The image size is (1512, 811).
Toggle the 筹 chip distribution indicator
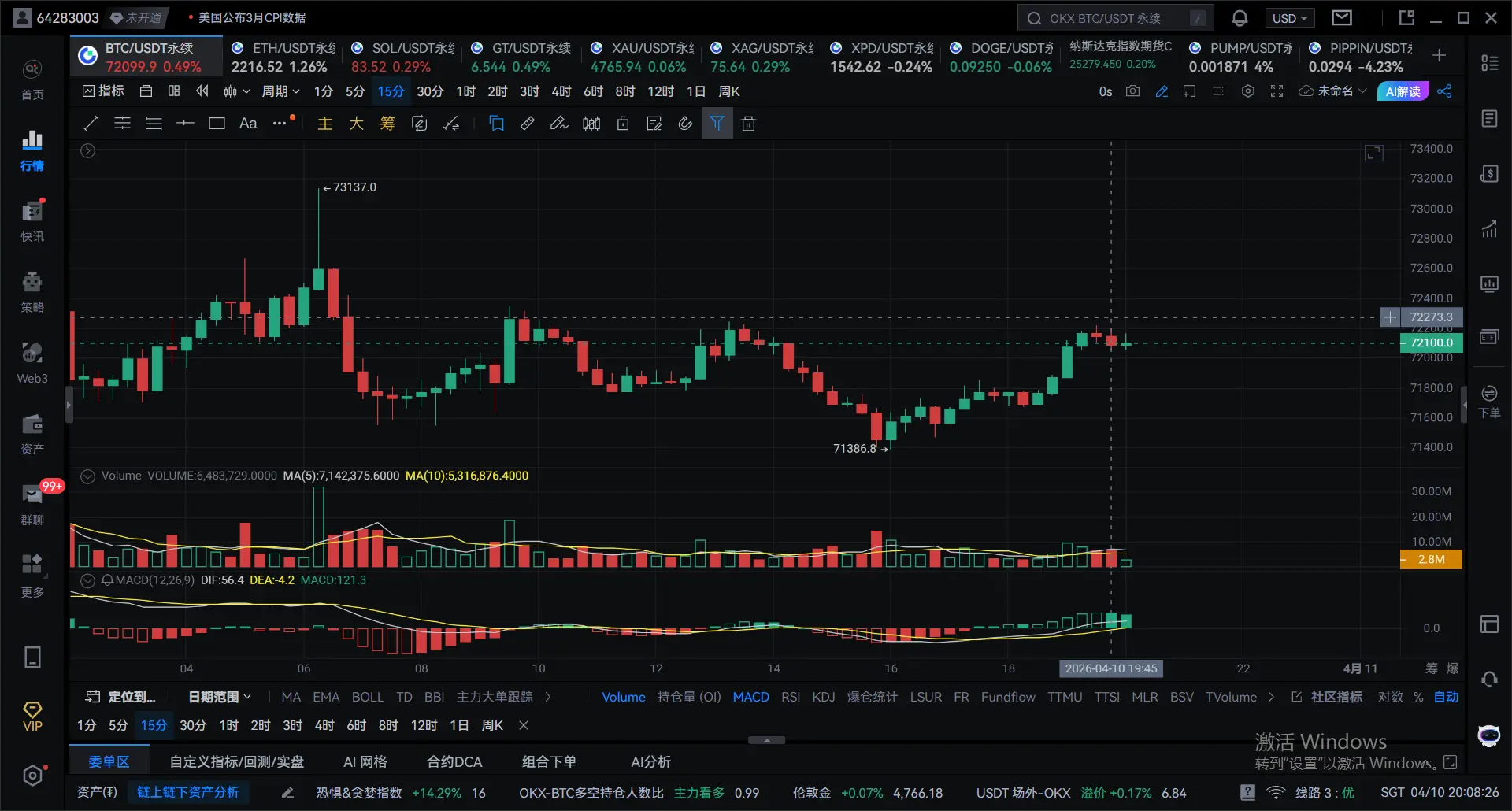(x=387, y=124)
